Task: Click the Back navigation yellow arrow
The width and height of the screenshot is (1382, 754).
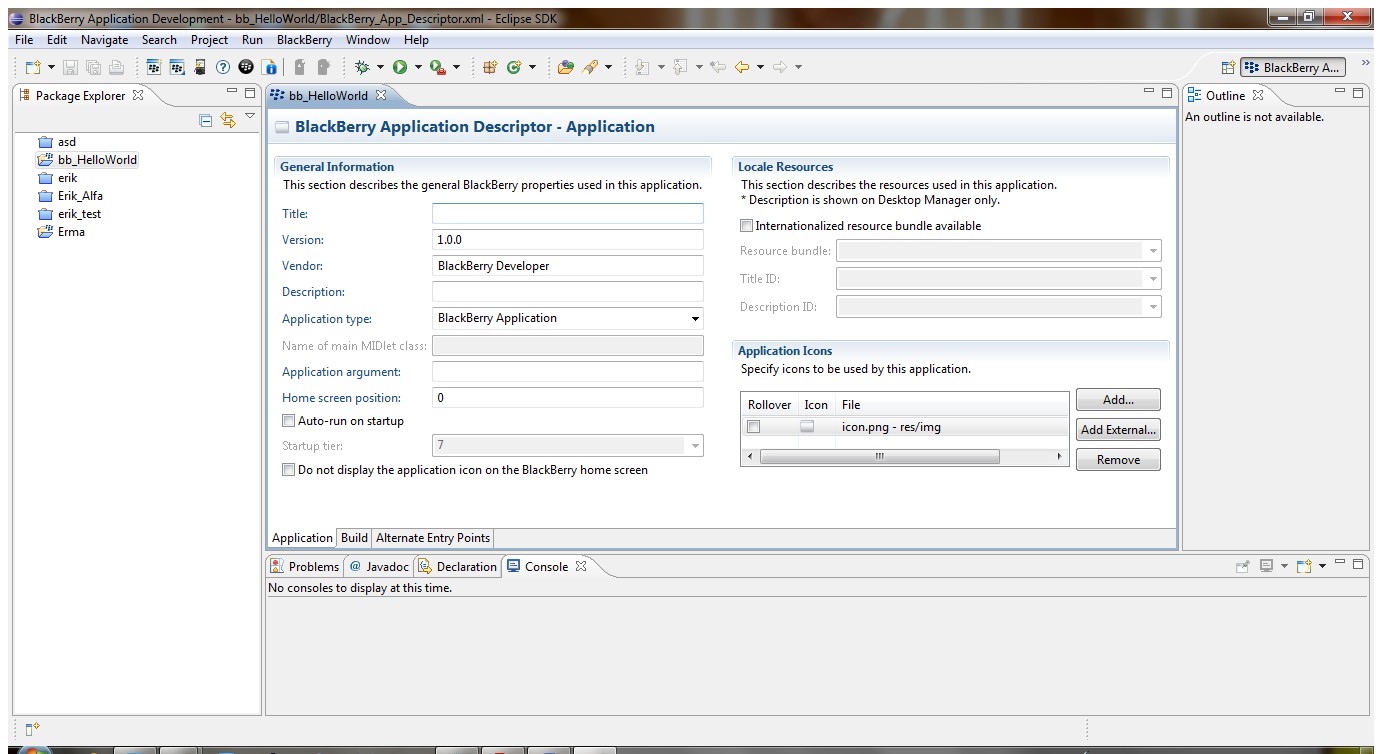Action: point(741,67)
